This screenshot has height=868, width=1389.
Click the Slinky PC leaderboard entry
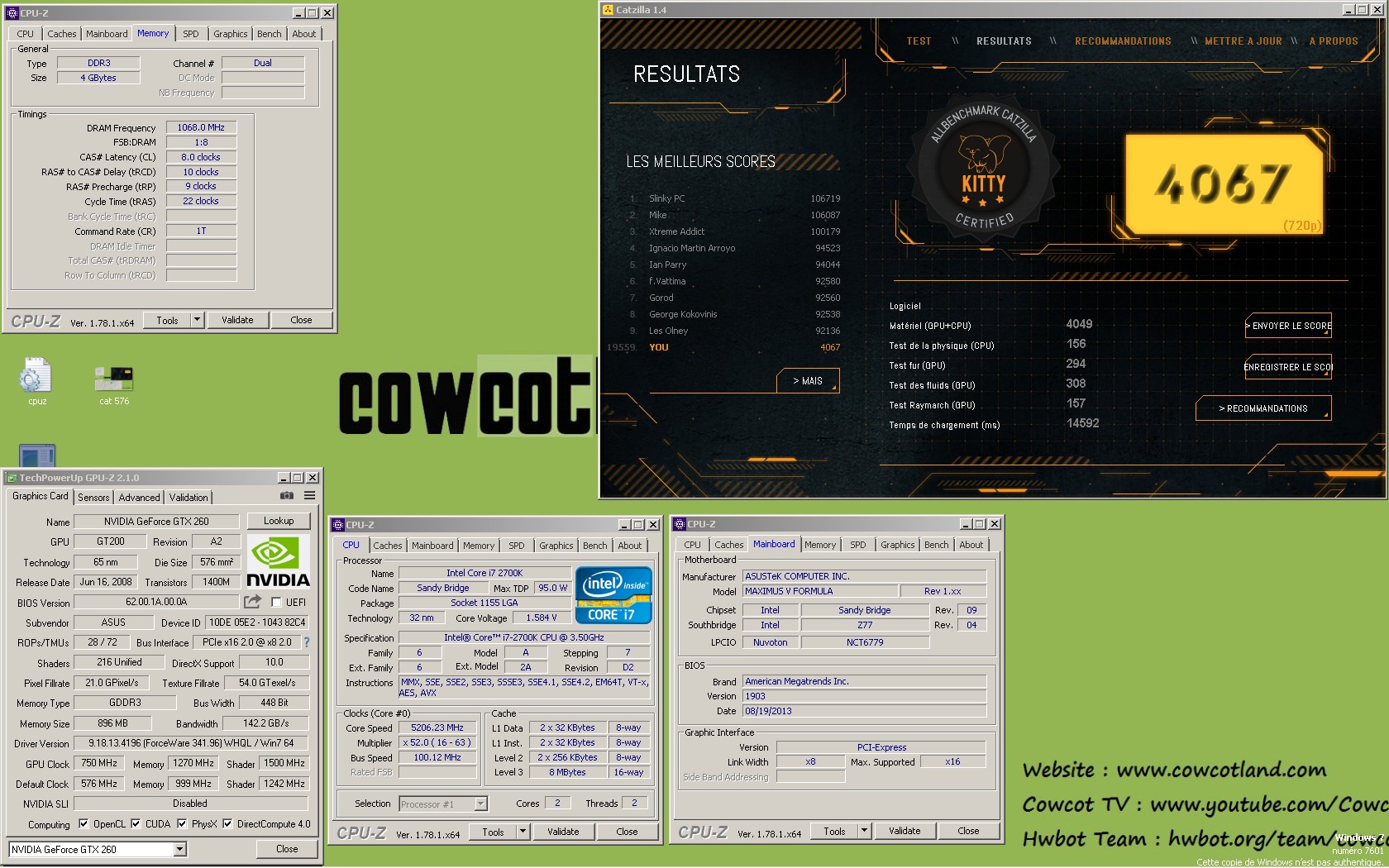(x=735, y=198)
